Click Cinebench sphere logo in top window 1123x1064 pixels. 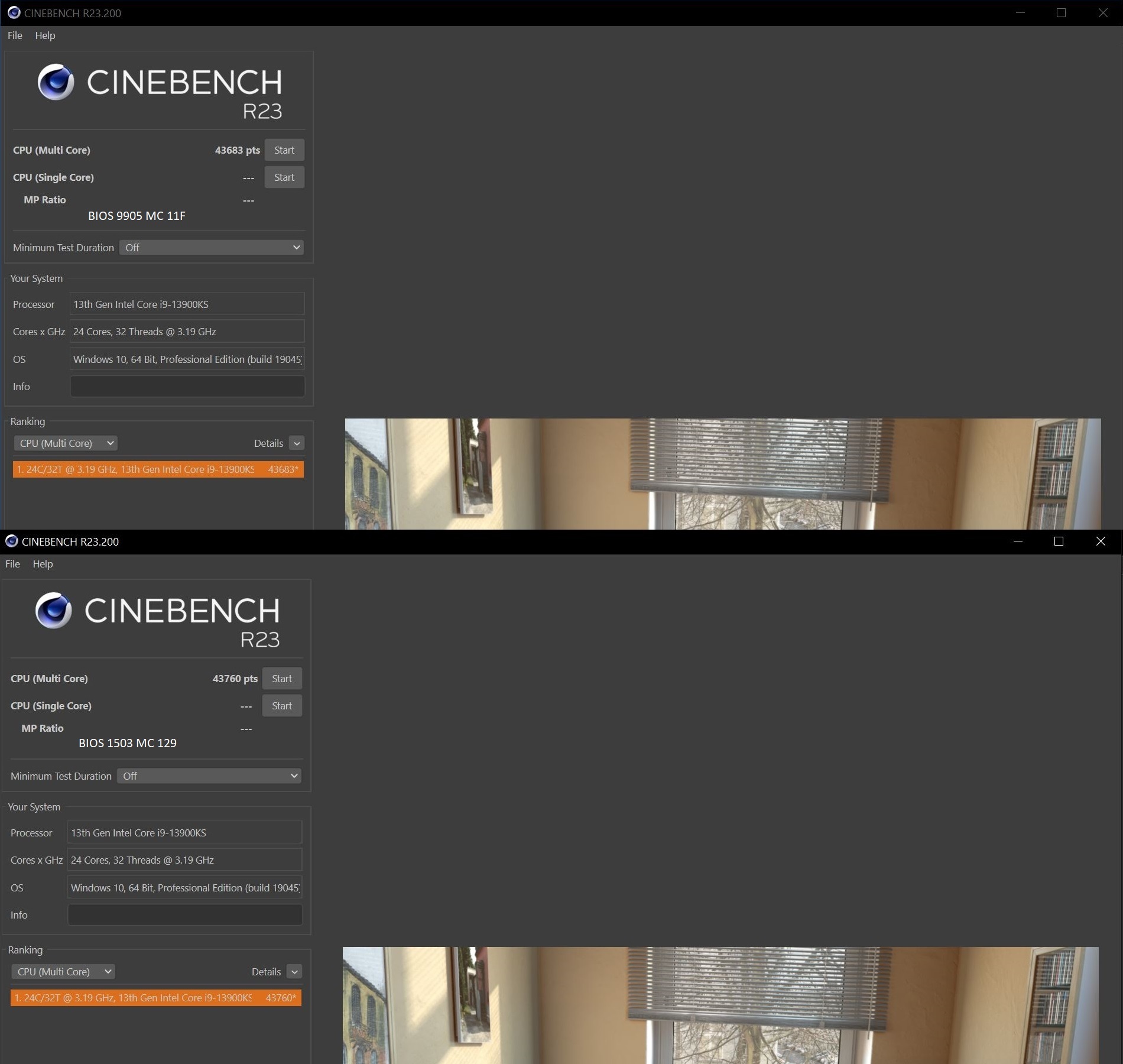tap(56, 82)
